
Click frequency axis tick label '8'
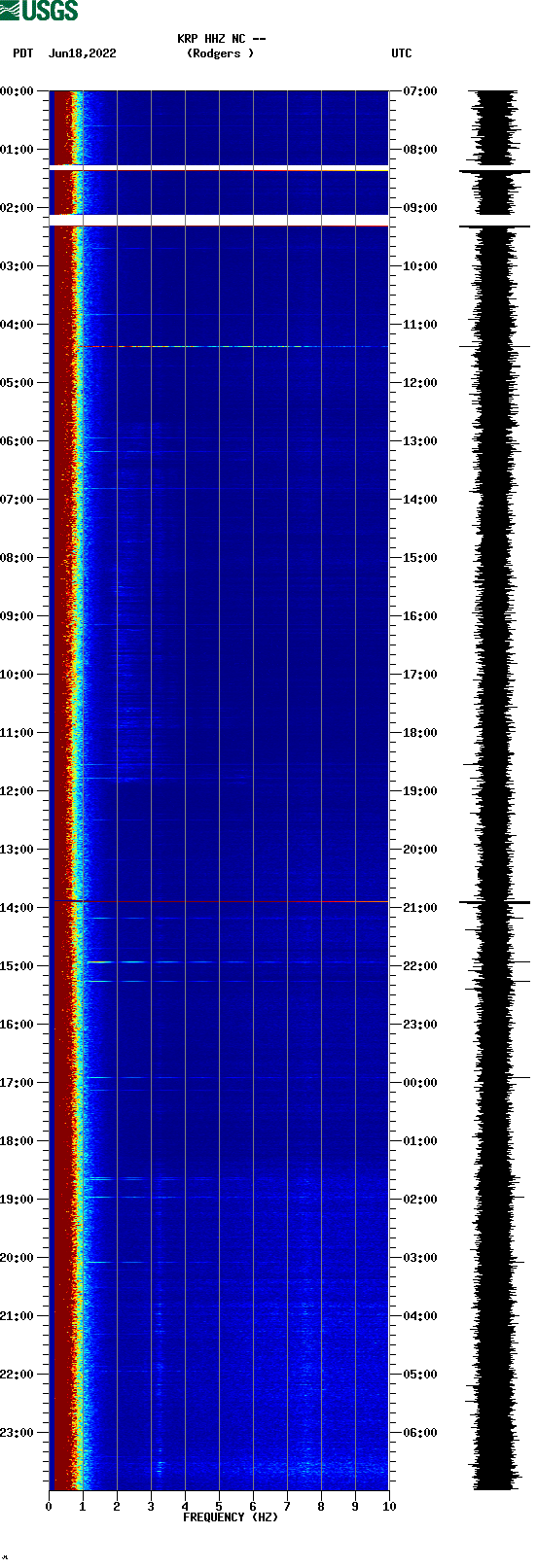(x=321, y=1507)
